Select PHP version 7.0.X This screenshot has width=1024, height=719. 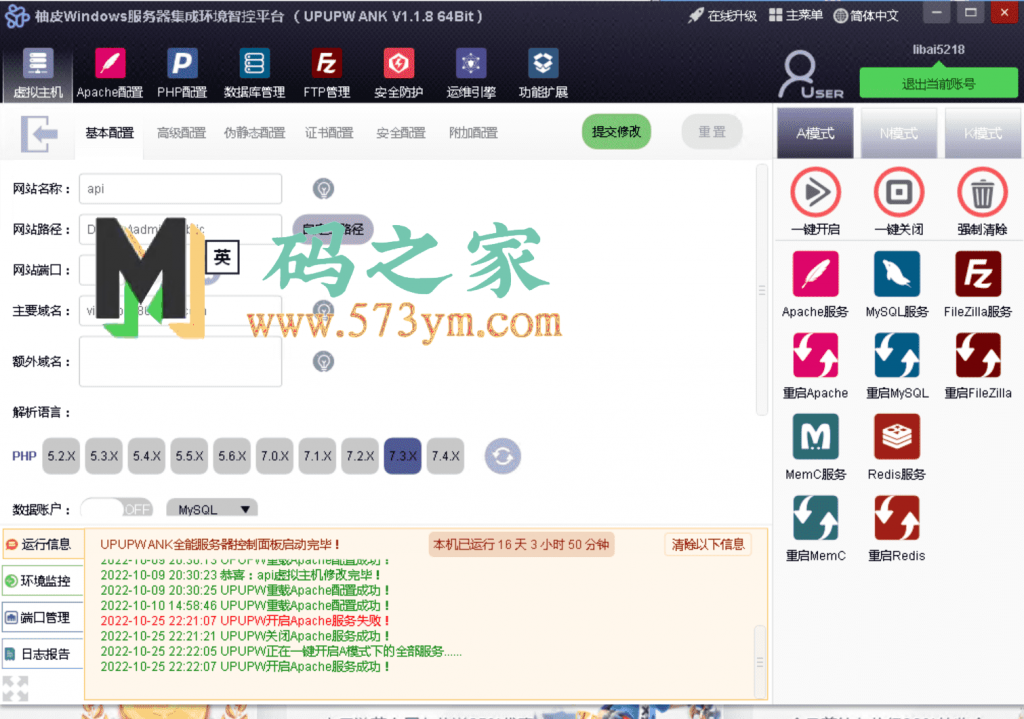(275, 456)
